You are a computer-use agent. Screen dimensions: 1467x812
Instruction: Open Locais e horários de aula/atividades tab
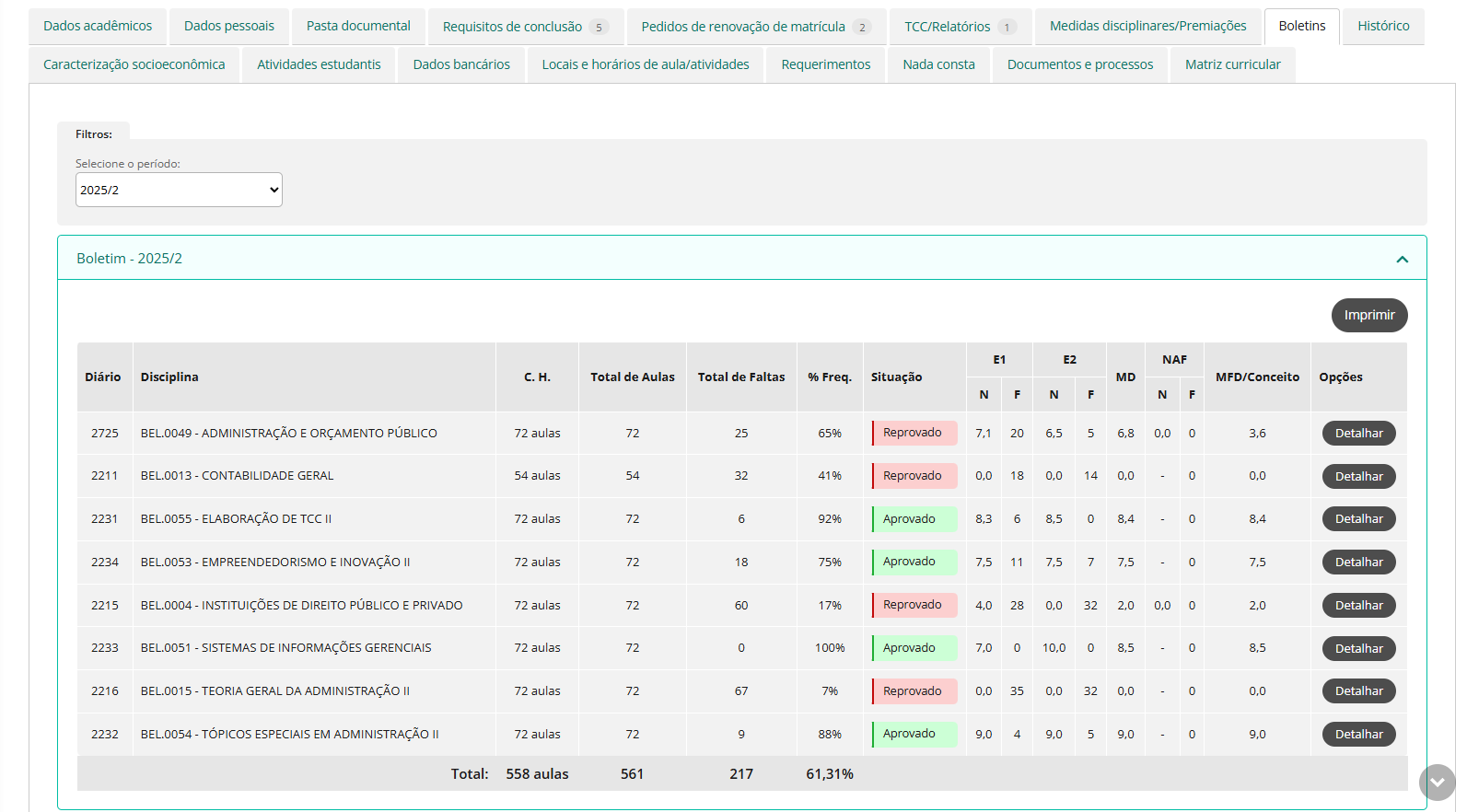646,64
